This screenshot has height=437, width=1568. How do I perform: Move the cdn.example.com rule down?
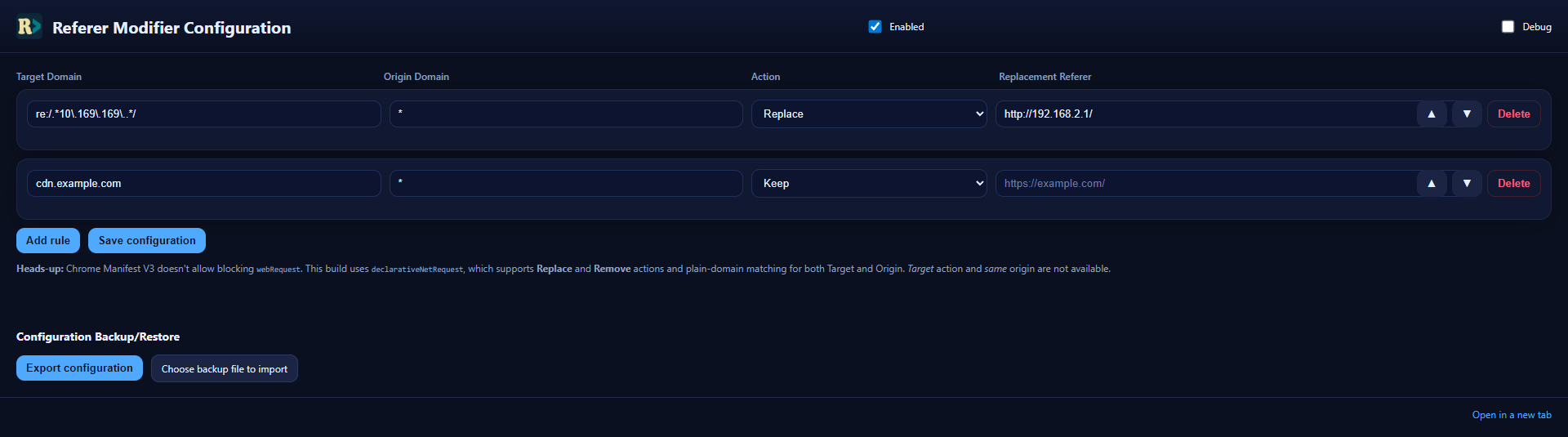pos(1467,184)
